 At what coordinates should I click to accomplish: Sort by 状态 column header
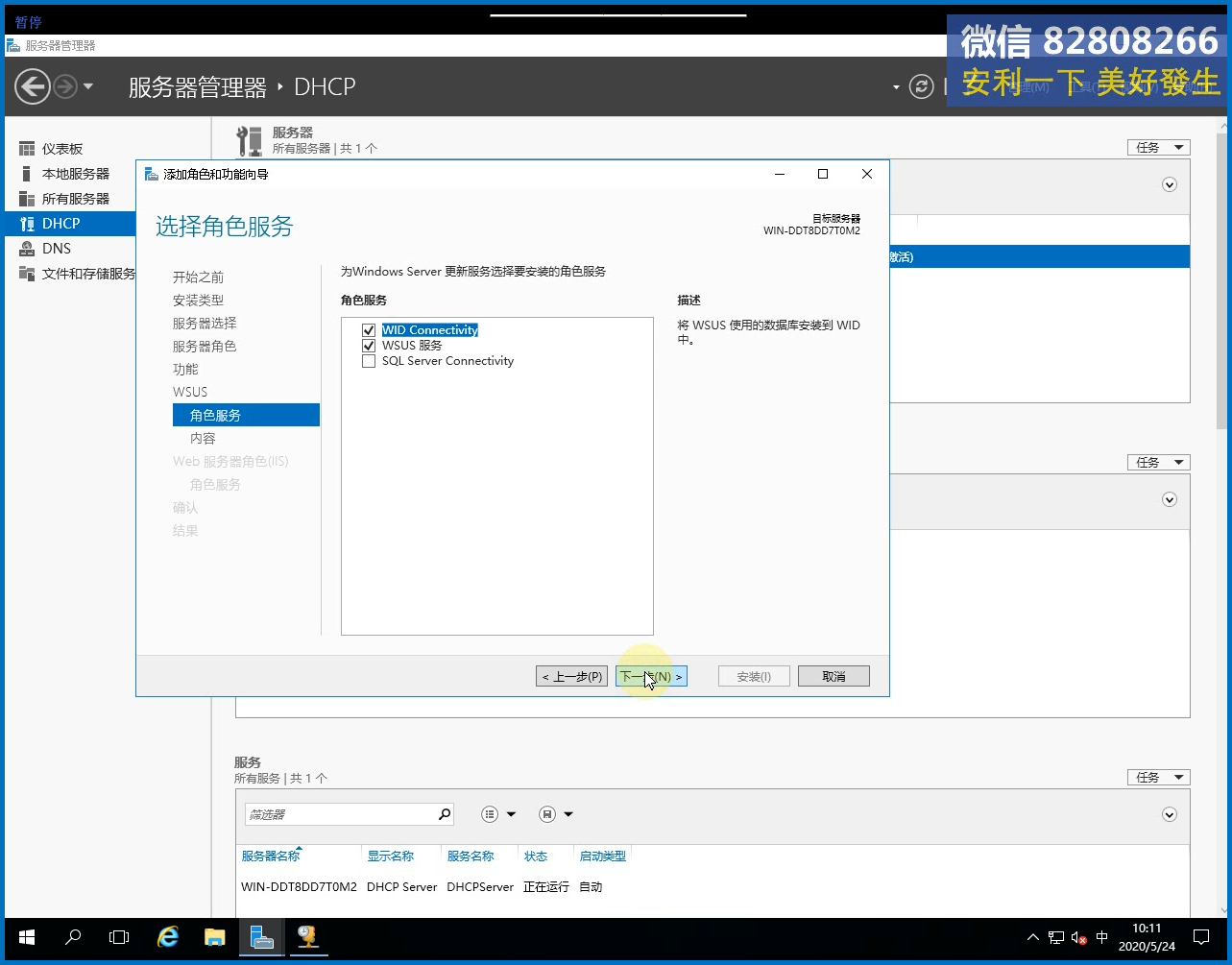[535, 856]
